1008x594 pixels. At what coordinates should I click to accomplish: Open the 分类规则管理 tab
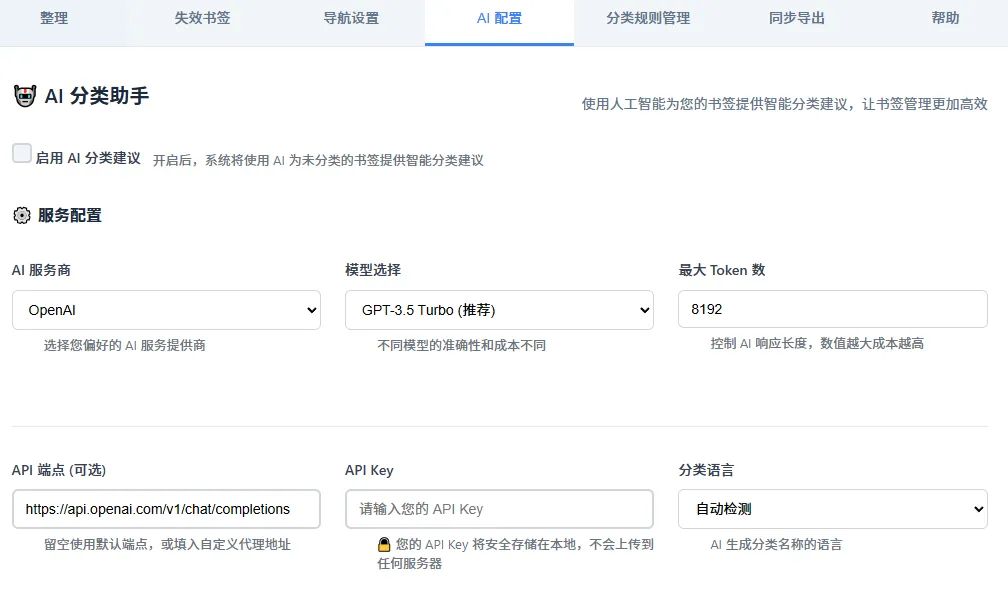[x=648, y=18]
